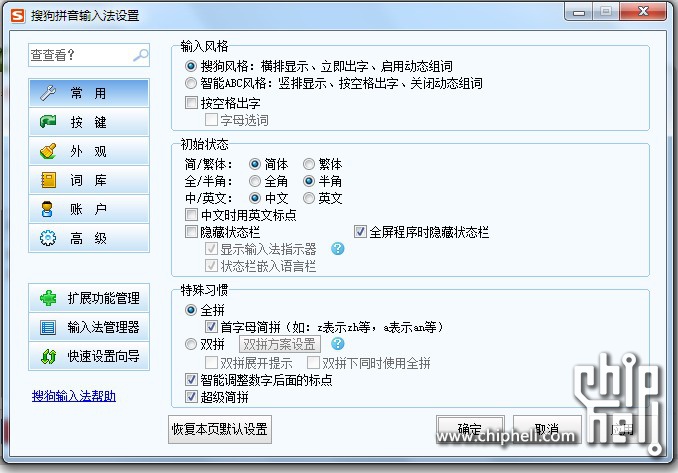Select 全角 radio option
678x473 pixels.
255,181
